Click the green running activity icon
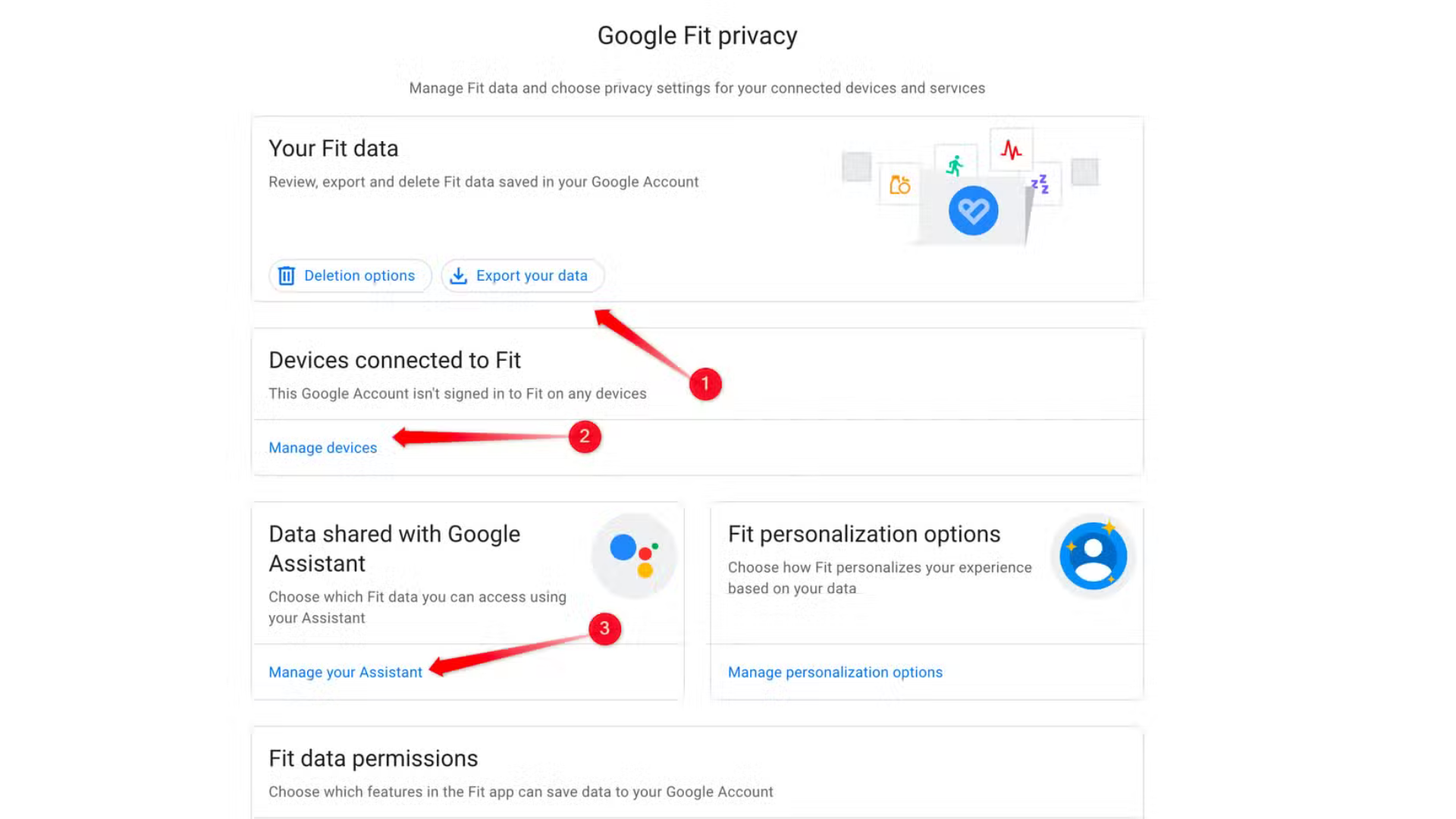 click(x=955, y=163)
